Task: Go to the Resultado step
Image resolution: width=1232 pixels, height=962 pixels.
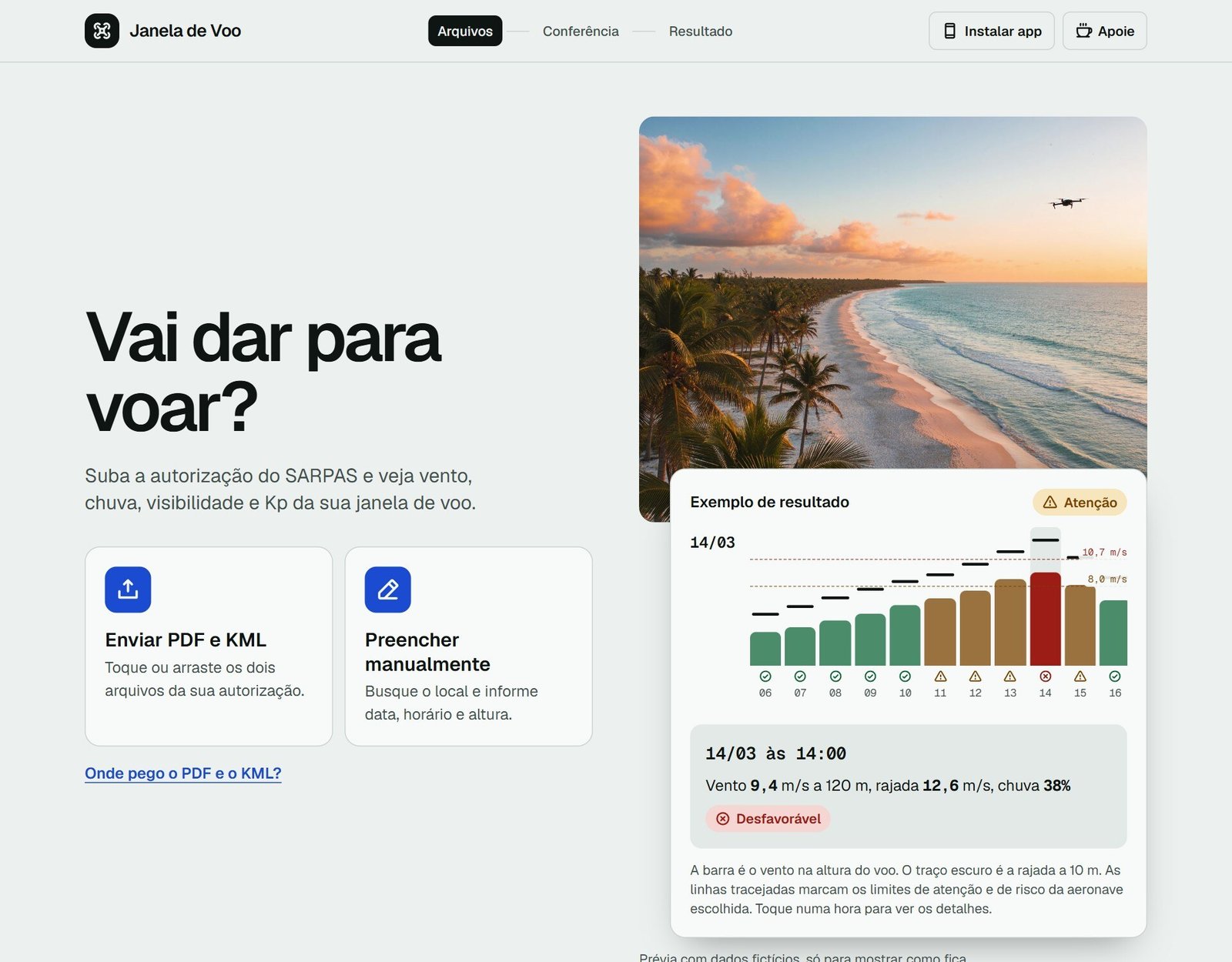Action: click(x=701, y=31)
